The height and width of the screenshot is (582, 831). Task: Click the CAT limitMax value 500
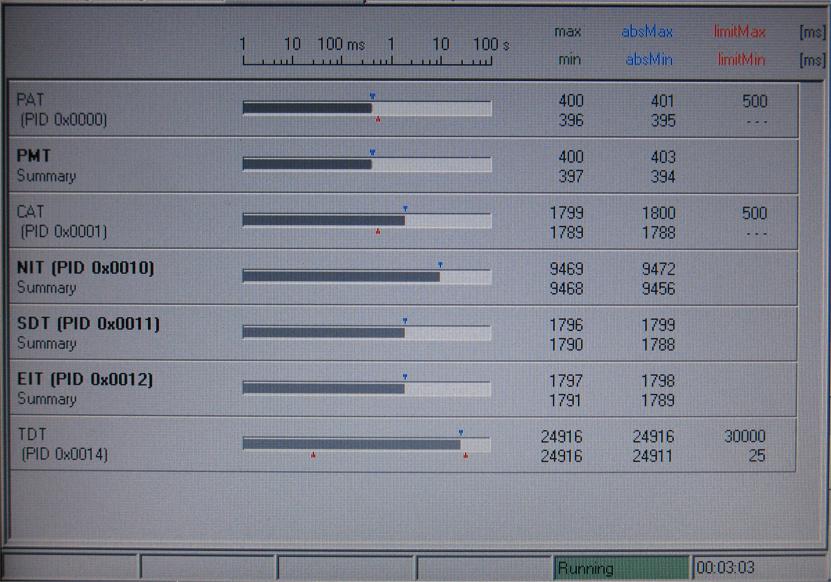754,213
